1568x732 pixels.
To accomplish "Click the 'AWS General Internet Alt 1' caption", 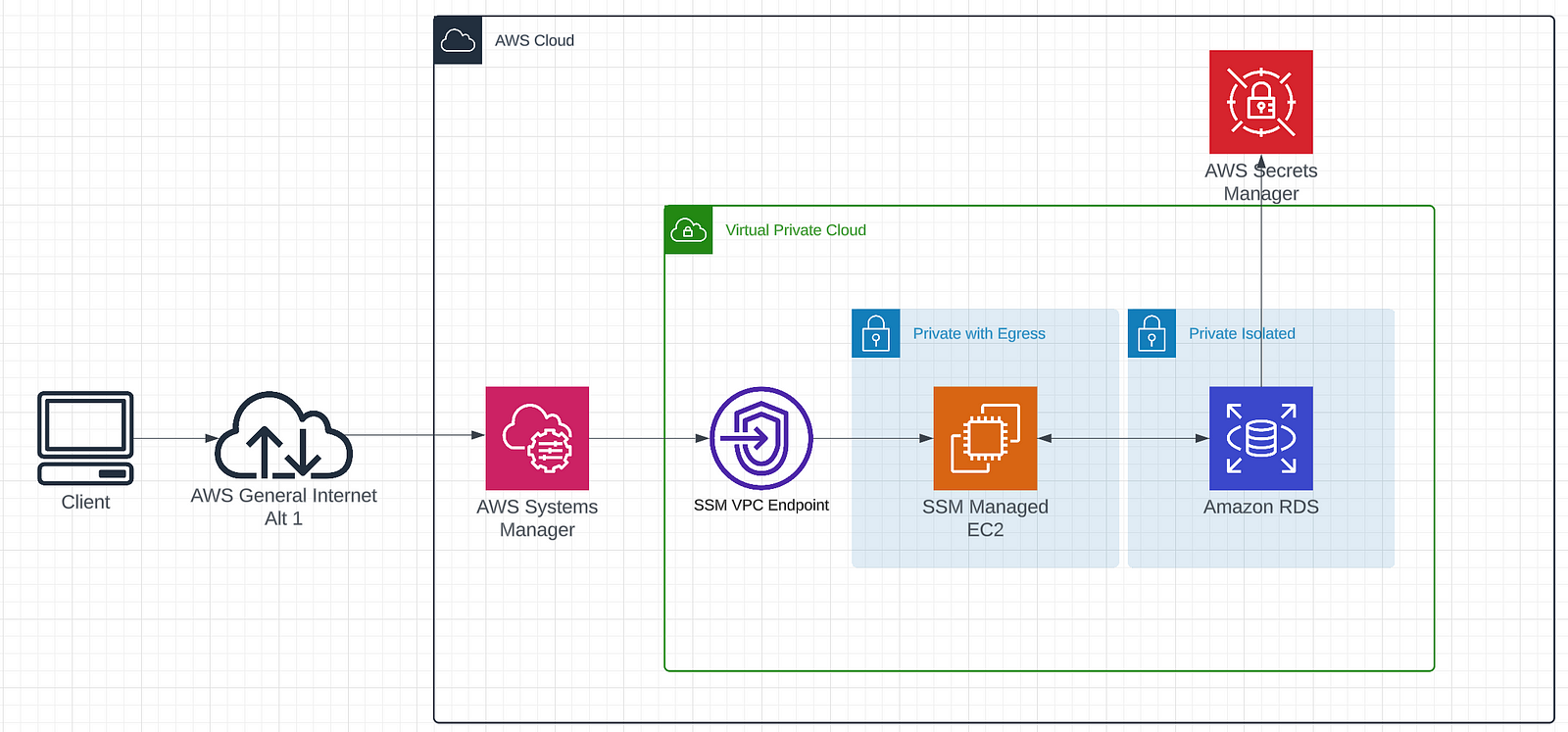I will pyautogui.click(x=283, y=507).
